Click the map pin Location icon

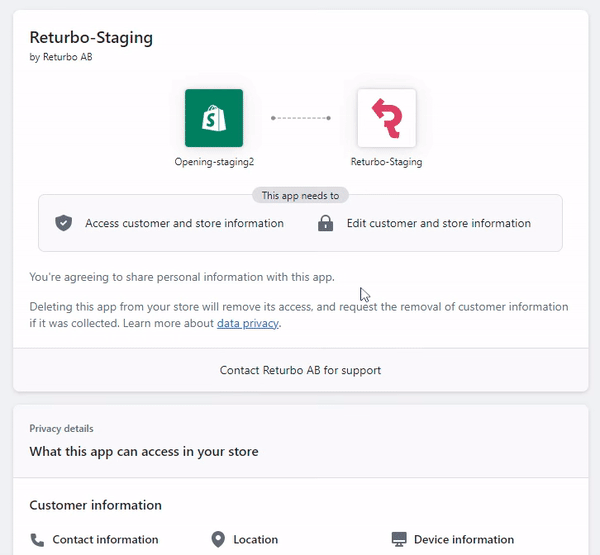tap(218, 540)
